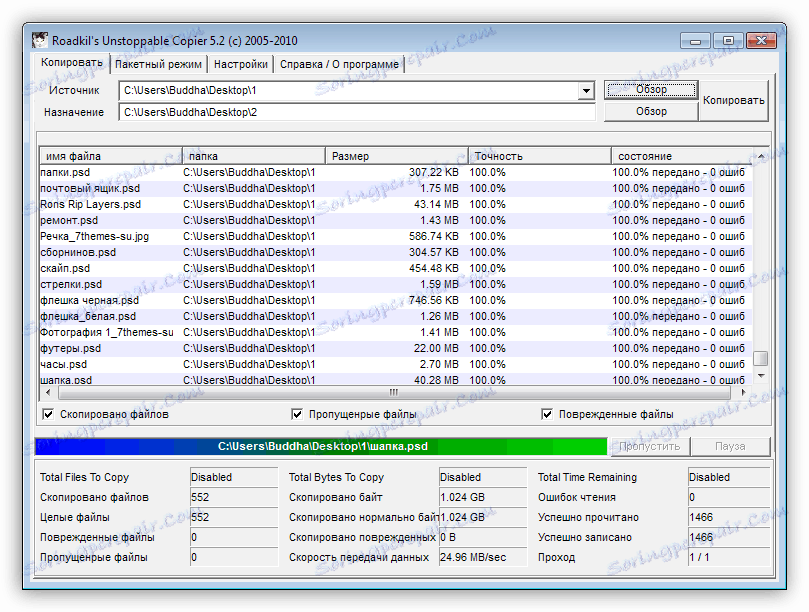
Task: Select file Речка_7themes-su.jpg
Action: (x=94, y=236)
